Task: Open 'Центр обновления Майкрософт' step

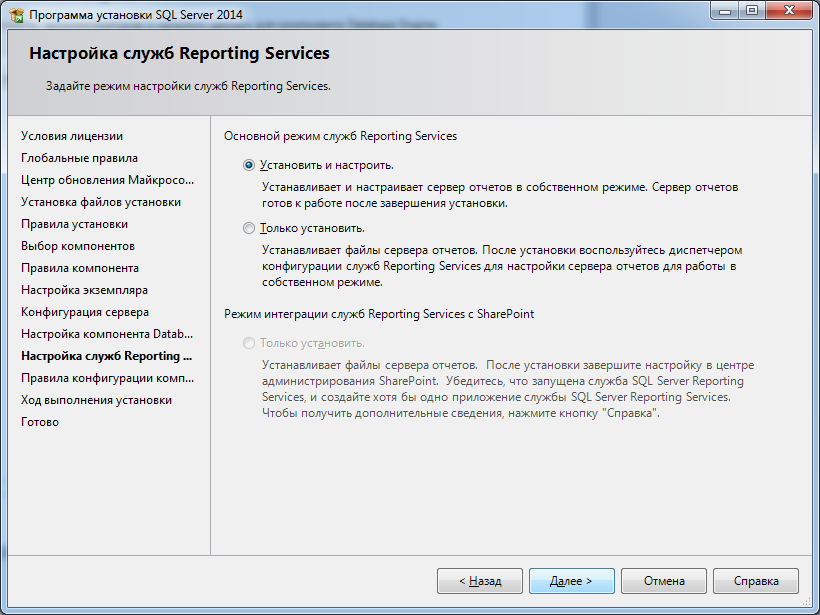Action: tap(107, 180)
